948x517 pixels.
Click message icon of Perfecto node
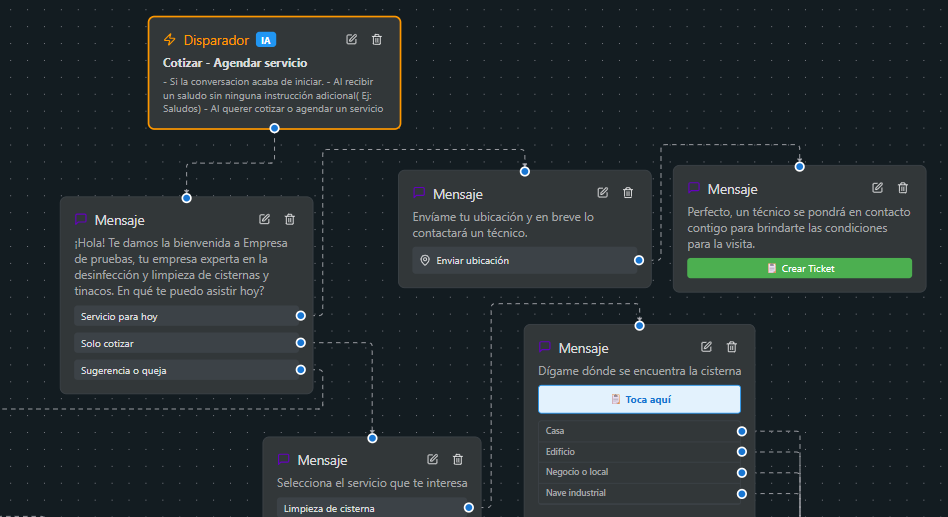tap(693, 188)
